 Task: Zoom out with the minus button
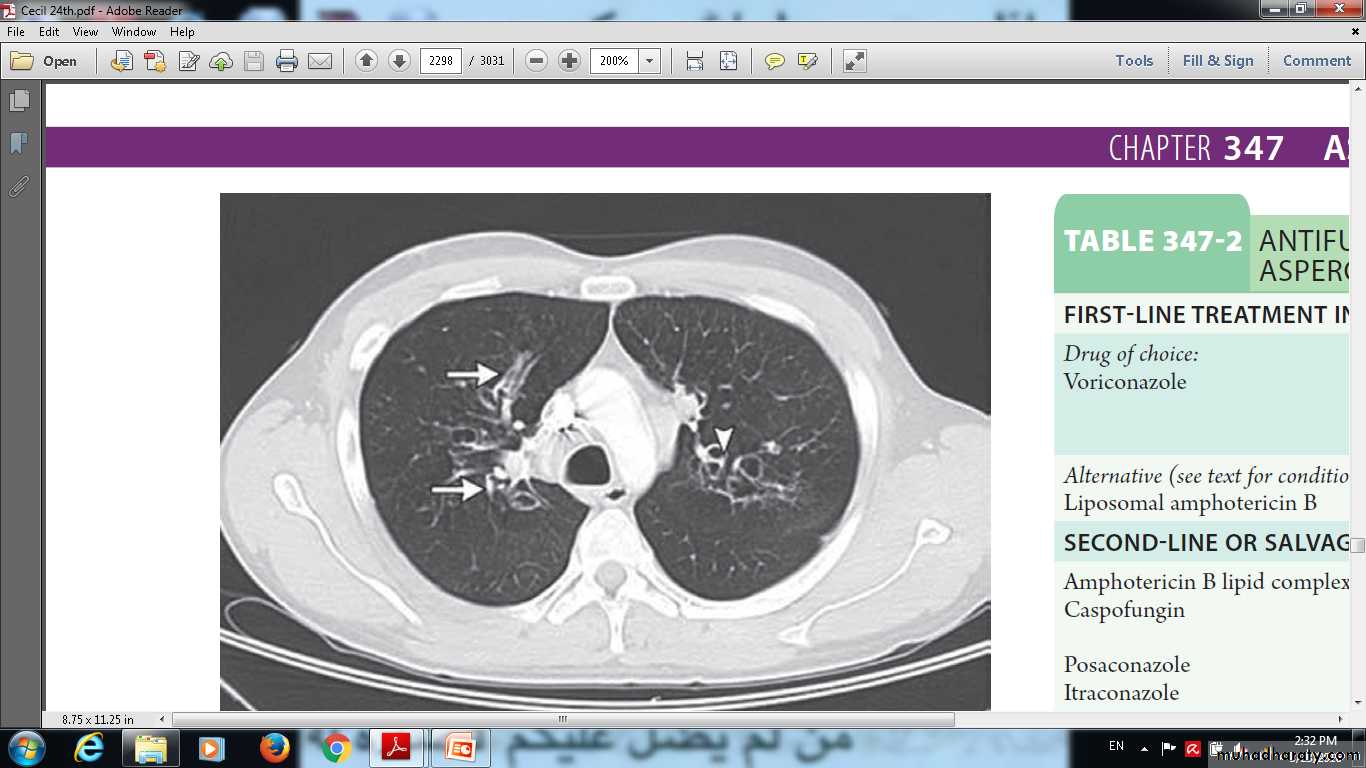(536, 61)
